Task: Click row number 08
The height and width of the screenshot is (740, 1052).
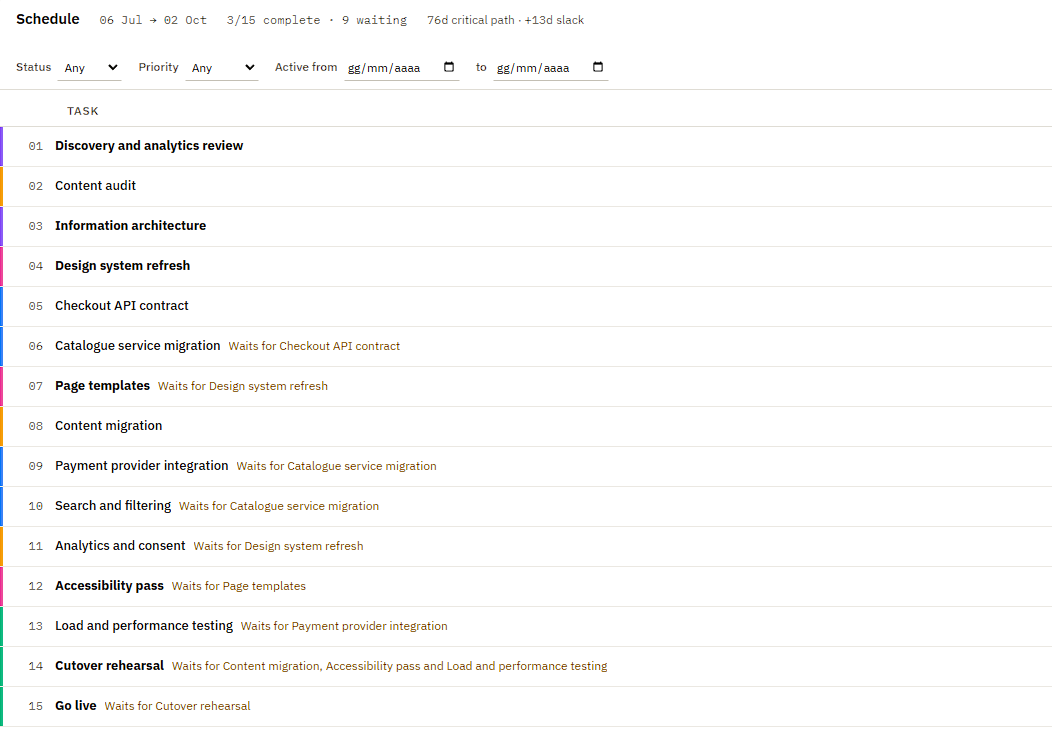Action: [x=36, y=426]
